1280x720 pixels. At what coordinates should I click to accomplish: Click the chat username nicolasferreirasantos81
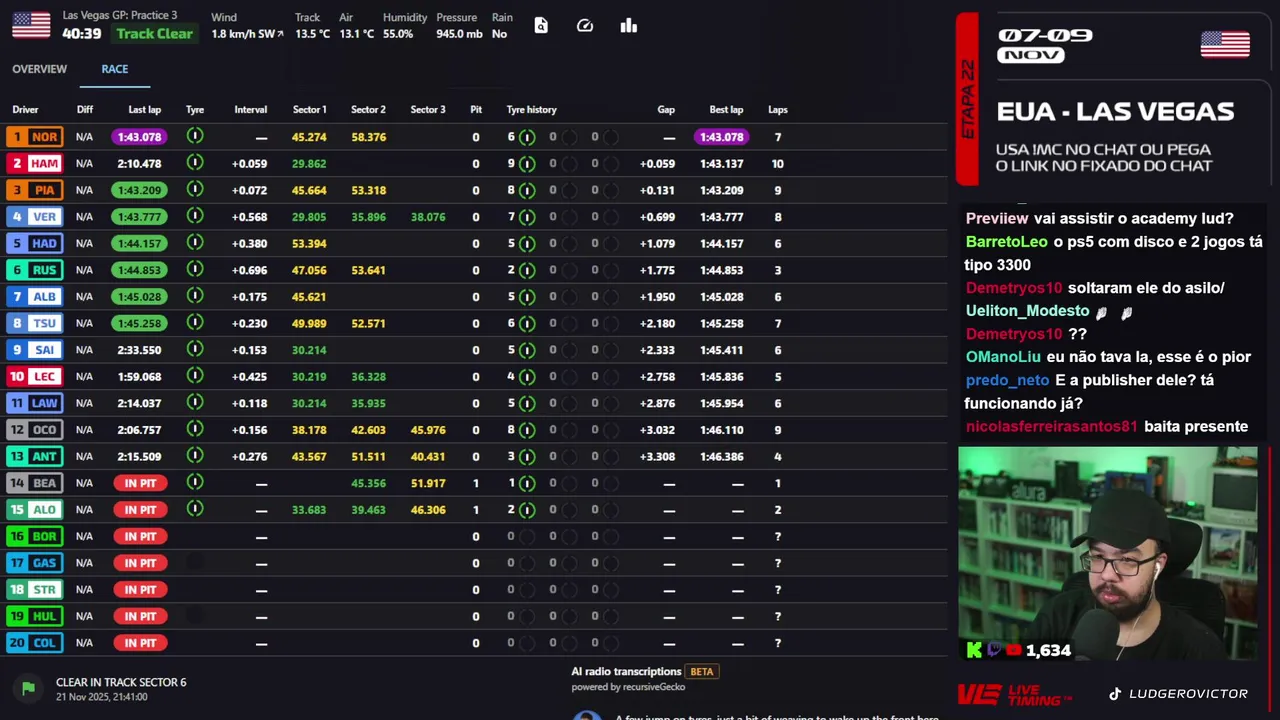(x=1051, y=426)
